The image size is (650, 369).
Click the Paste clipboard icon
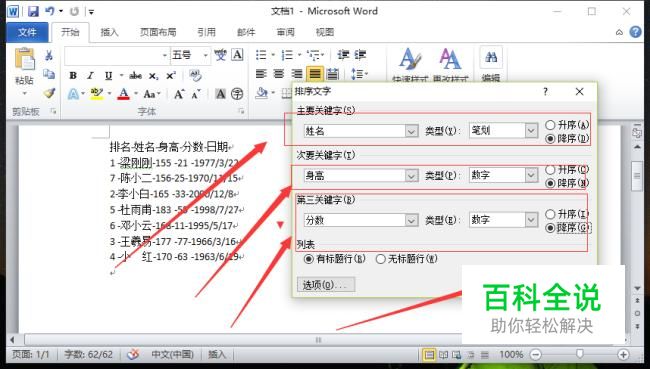point(24,59)
